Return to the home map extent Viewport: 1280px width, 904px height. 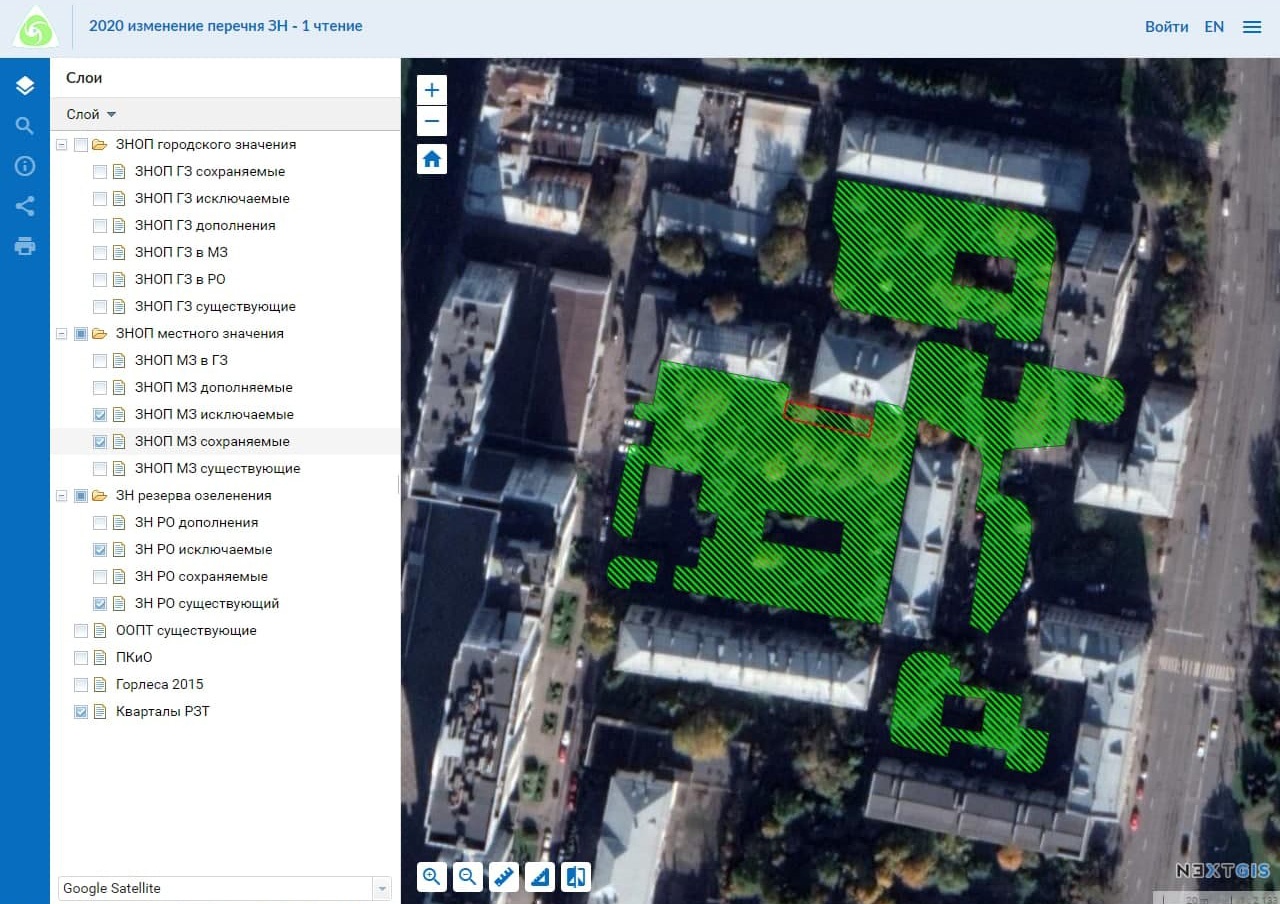coord(432,159)
